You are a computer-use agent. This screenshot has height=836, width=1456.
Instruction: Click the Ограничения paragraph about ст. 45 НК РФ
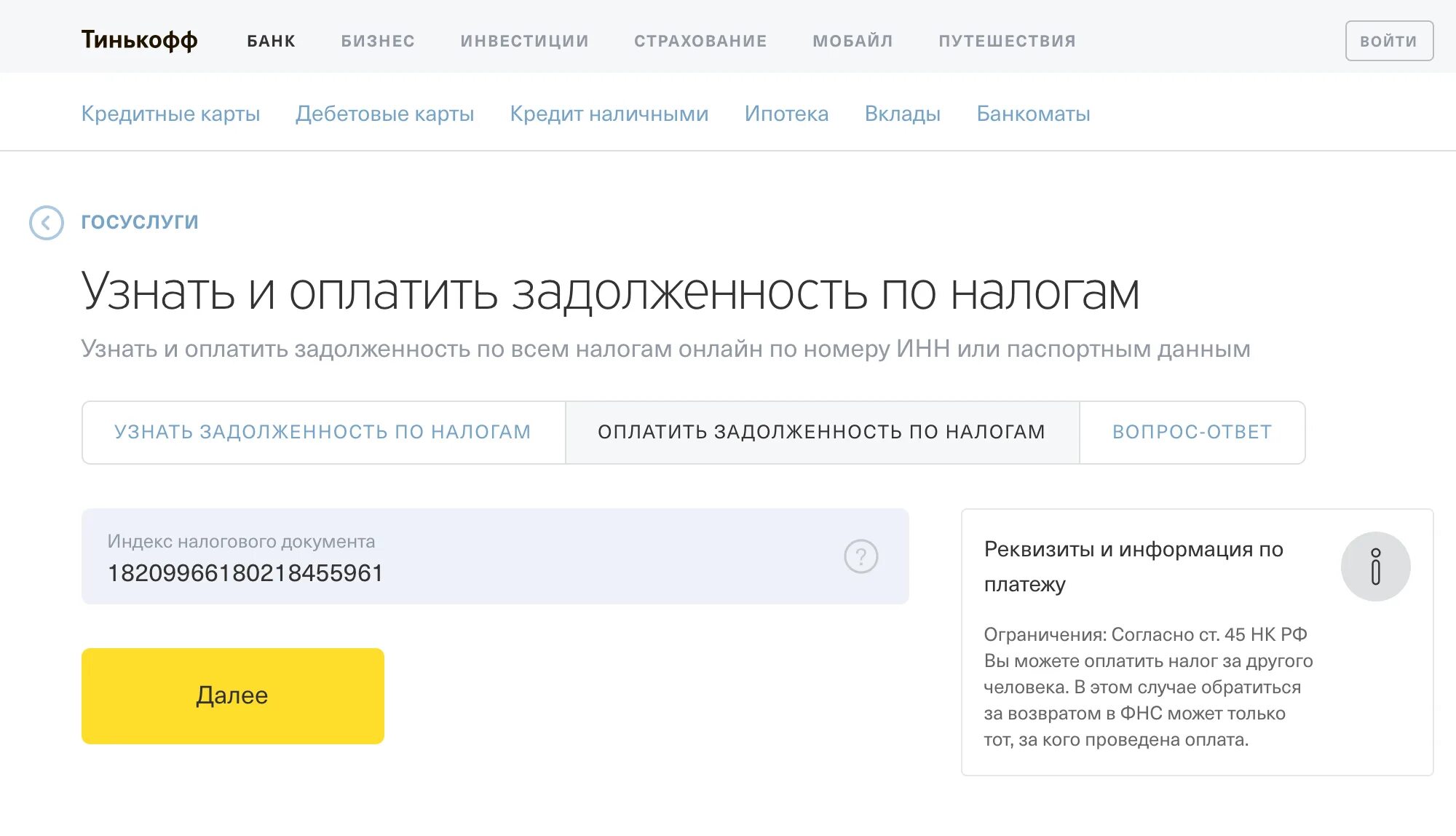click(1148, 687)
